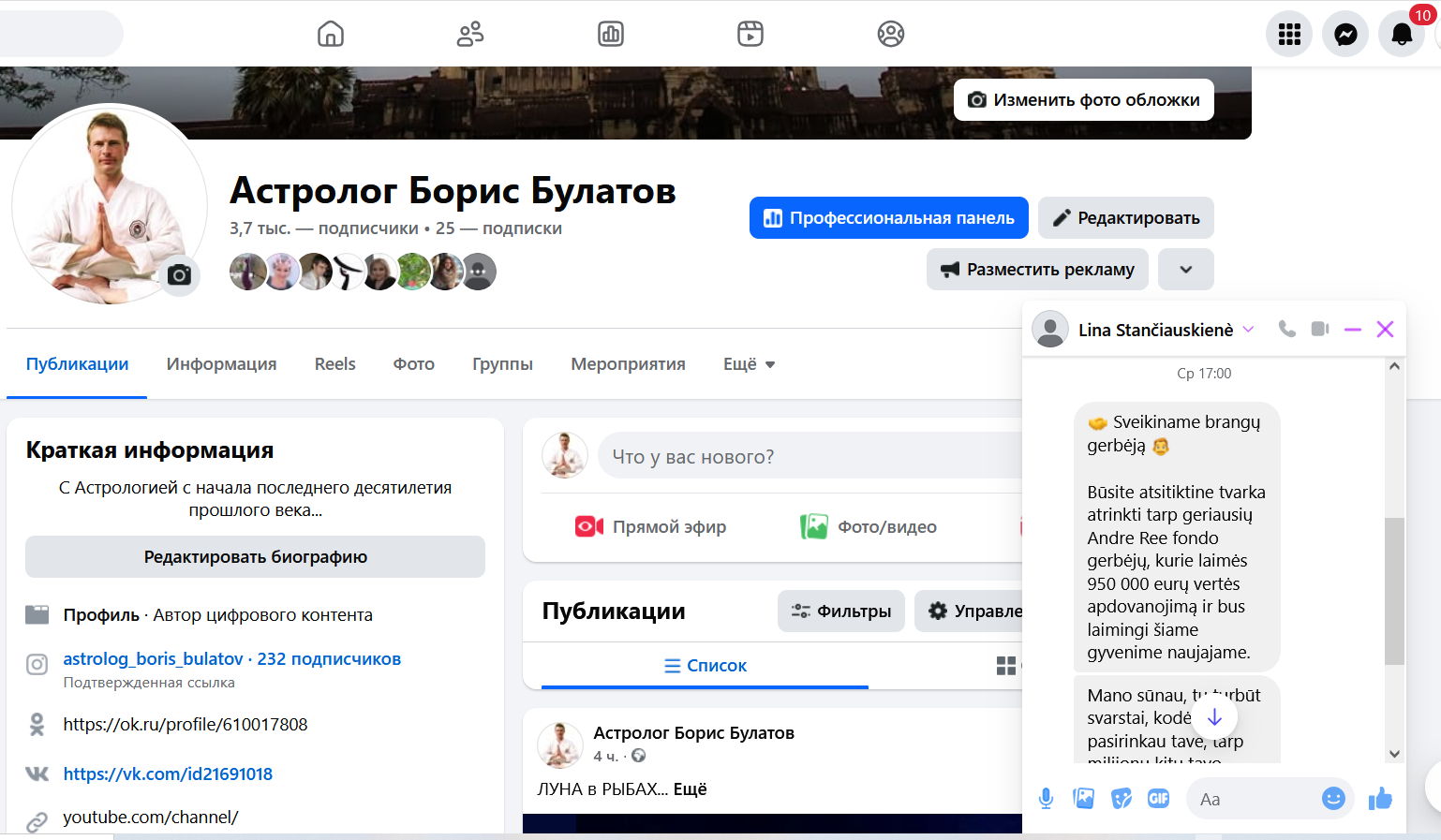Open the Video reels icon in top bar
The width and height of the screenshot is (1441, 840).
point(750,34)
